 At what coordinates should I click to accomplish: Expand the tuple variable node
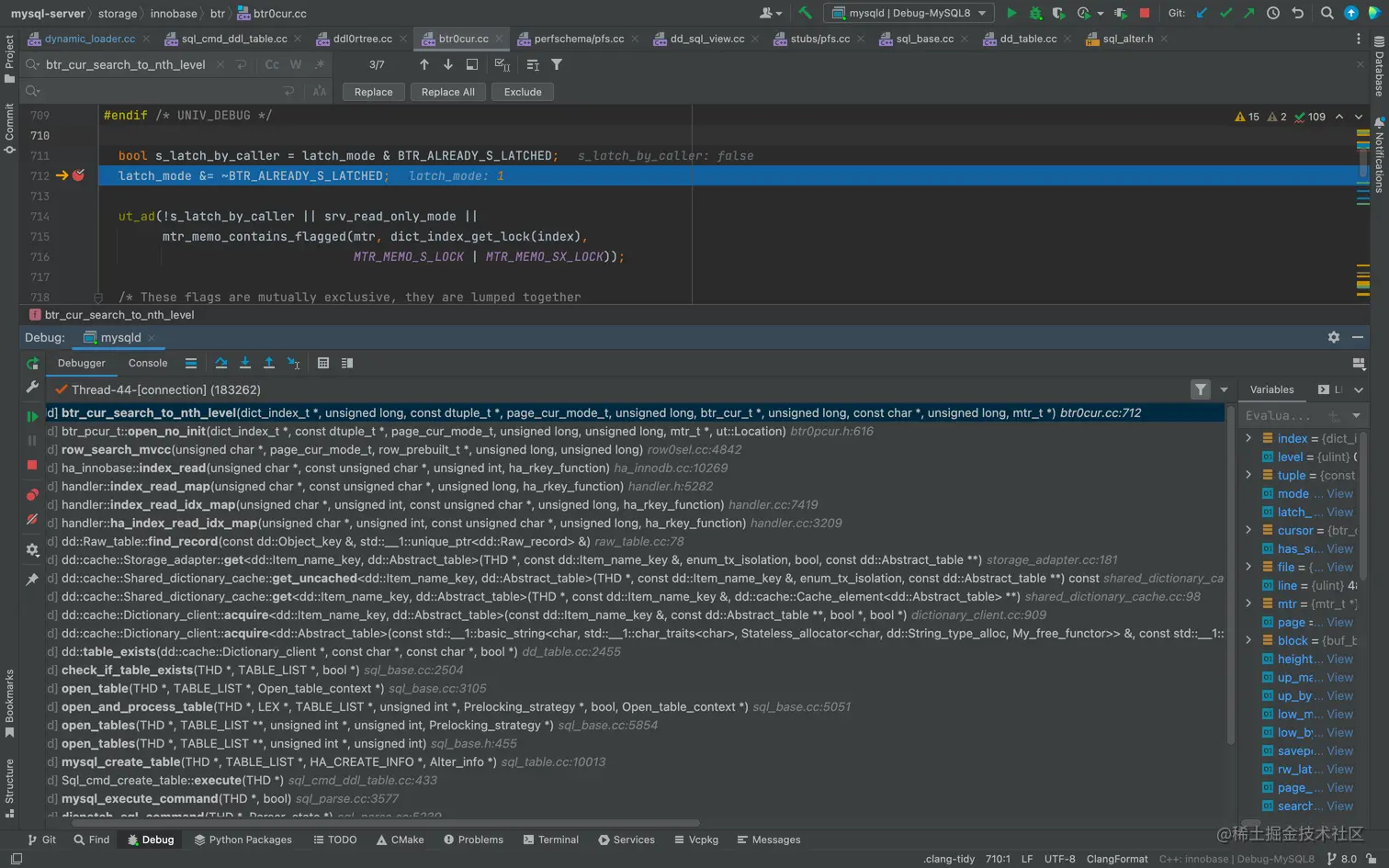pos(1248,475)
